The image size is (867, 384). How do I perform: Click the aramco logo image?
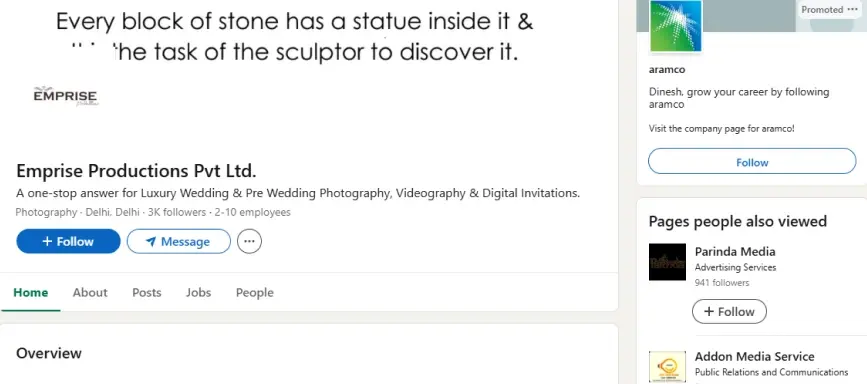(676, 26)
